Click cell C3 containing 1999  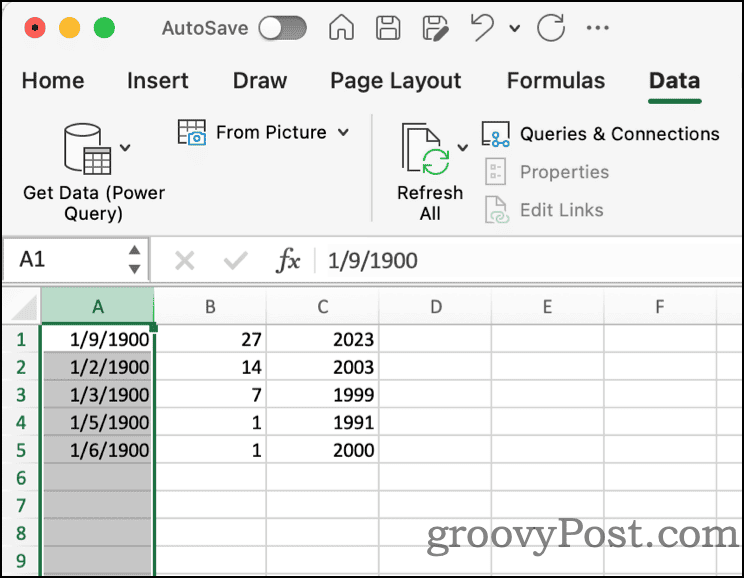point(323,395)
